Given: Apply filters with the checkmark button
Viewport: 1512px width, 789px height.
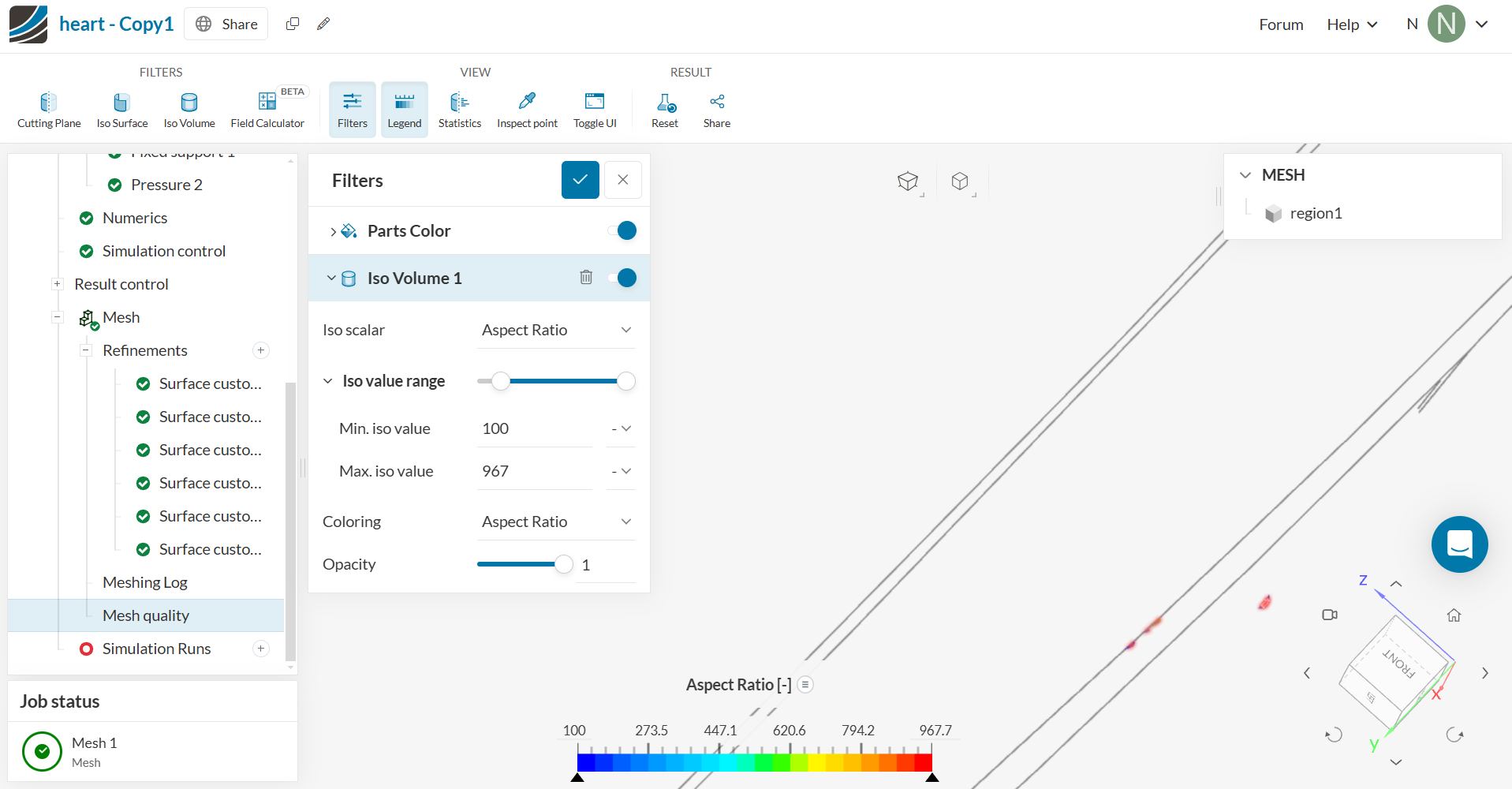Looking at the screenshot, I should [581, 180].
